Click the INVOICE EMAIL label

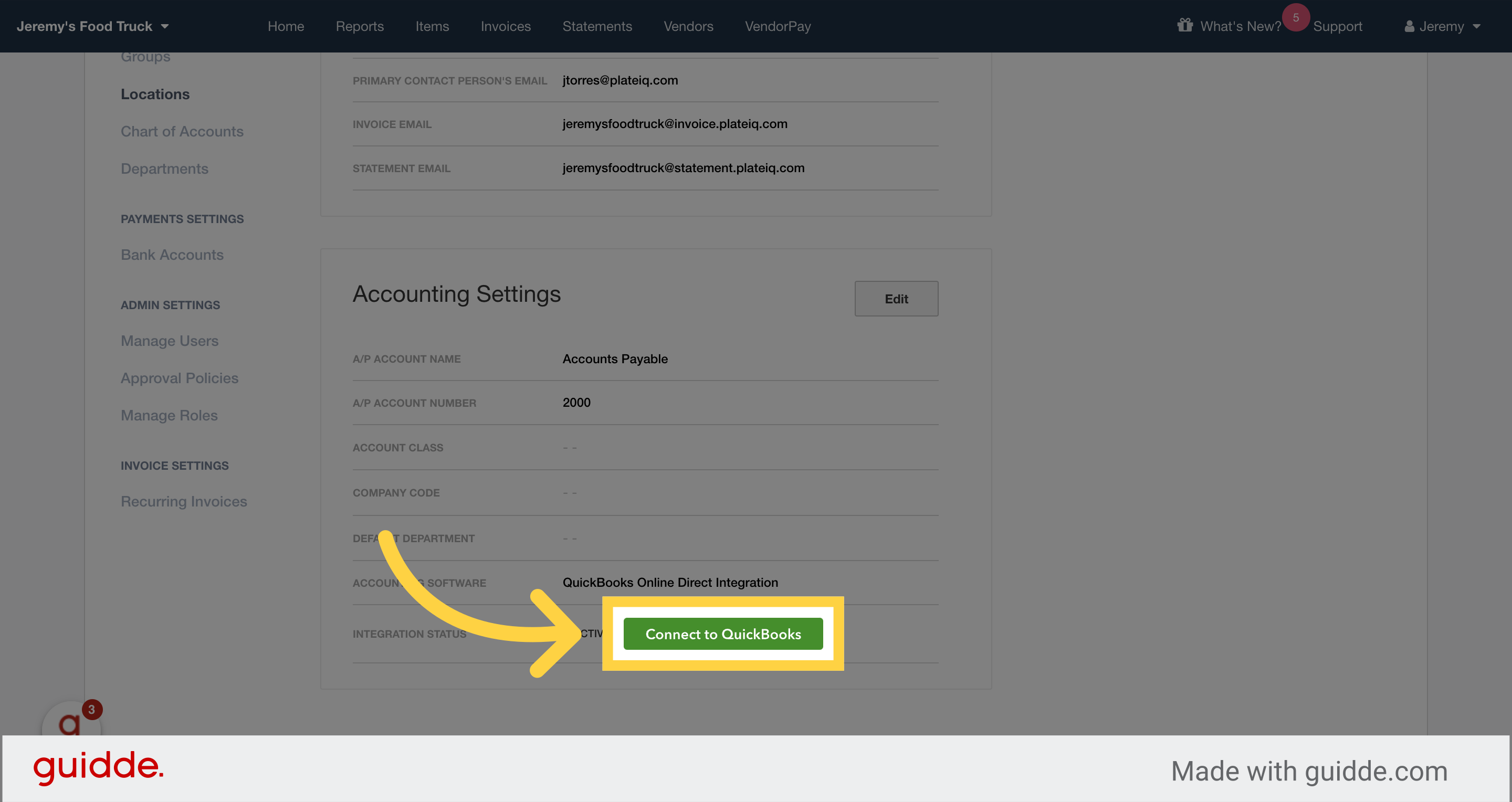coord(392,124)
